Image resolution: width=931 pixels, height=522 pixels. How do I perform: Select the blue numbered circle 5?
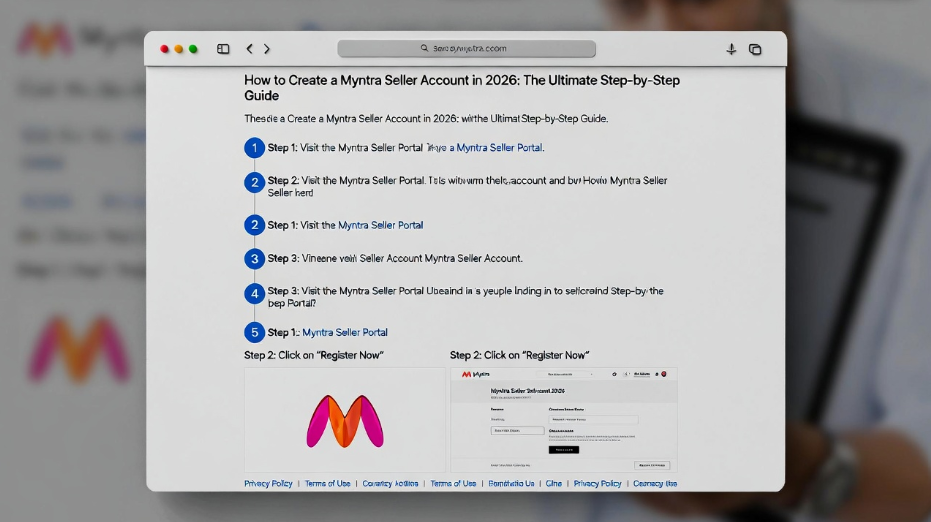[254, 332]
